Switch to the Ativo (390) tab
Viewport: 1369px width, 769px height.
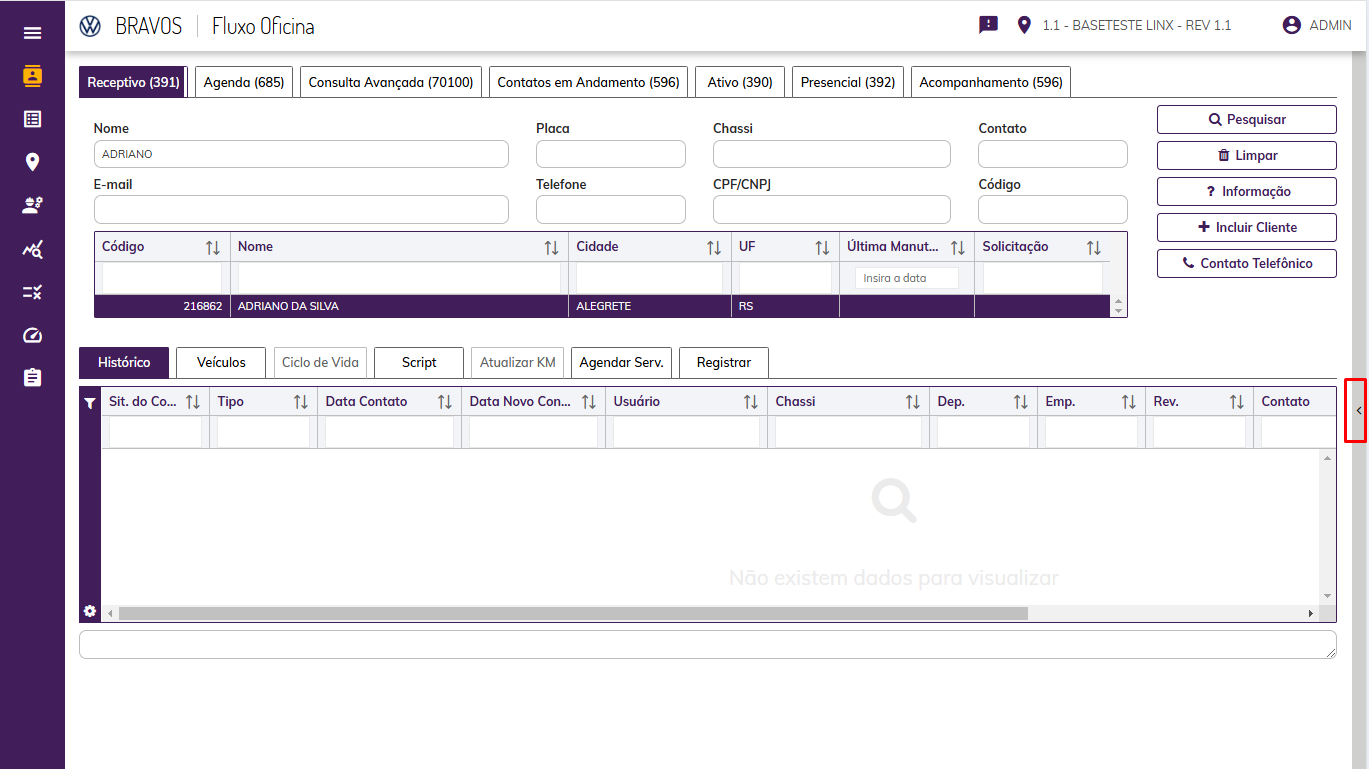(x=740, y=82)
